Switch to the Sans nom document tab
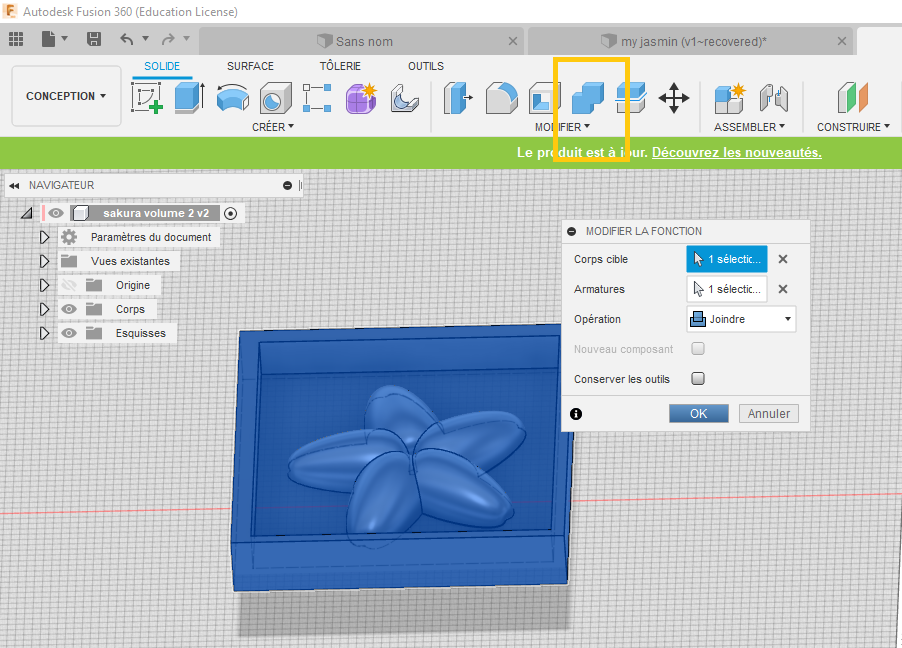 click(x=361, y=41)
